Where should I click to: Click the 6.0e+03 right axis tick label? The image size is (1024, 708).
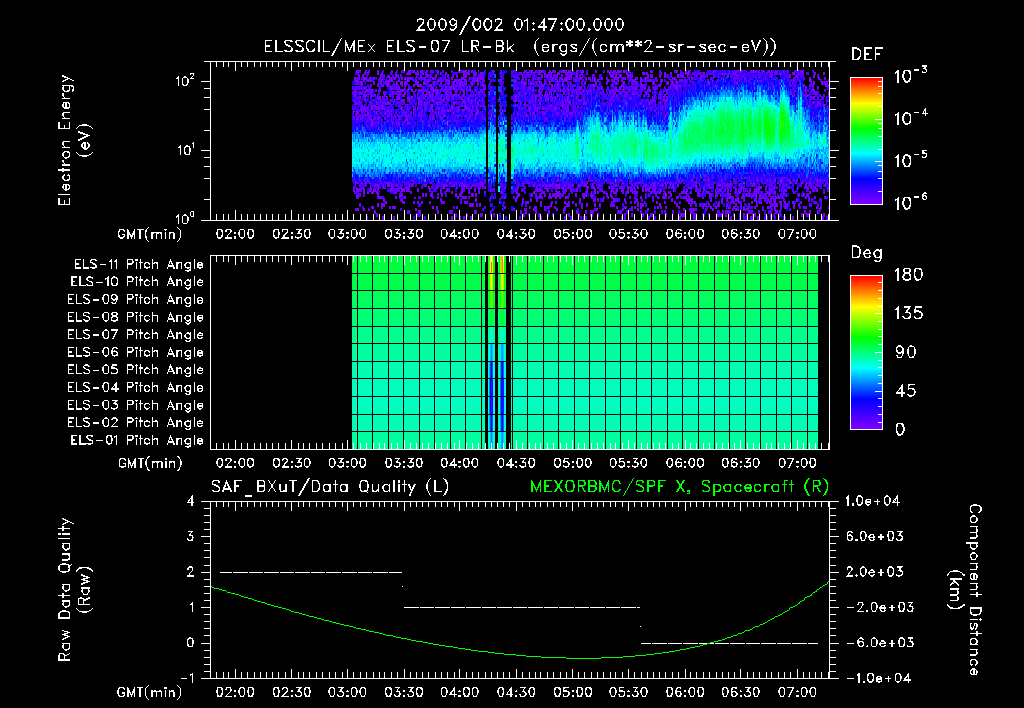click(x=874, y=537)
